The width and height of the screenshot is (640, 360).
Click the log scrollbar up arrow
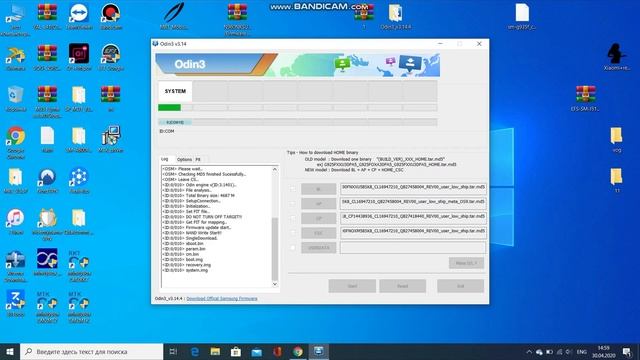tap(275, 169)
